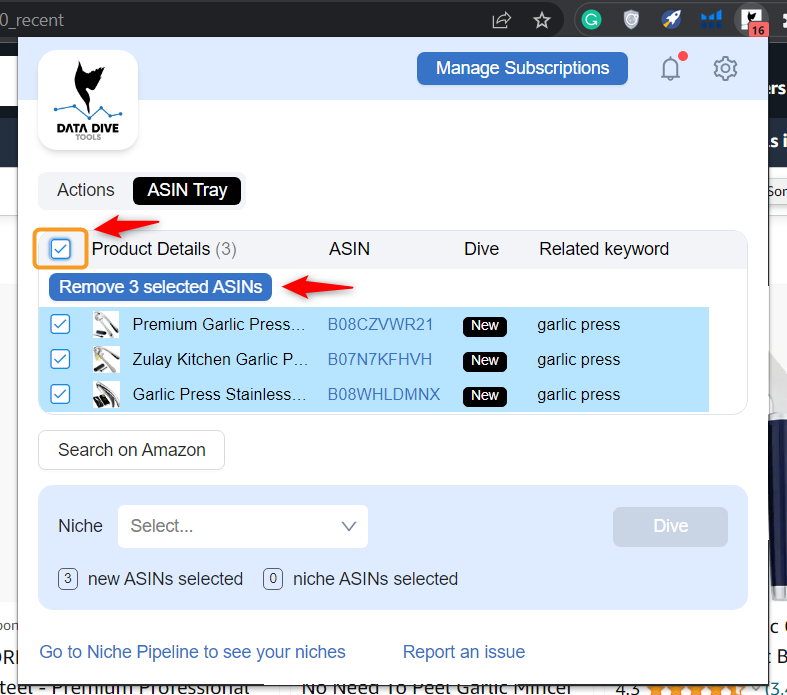The image size is (787, 695).
Task: Open the Niche Select dropdown
Action: (243, 526)
